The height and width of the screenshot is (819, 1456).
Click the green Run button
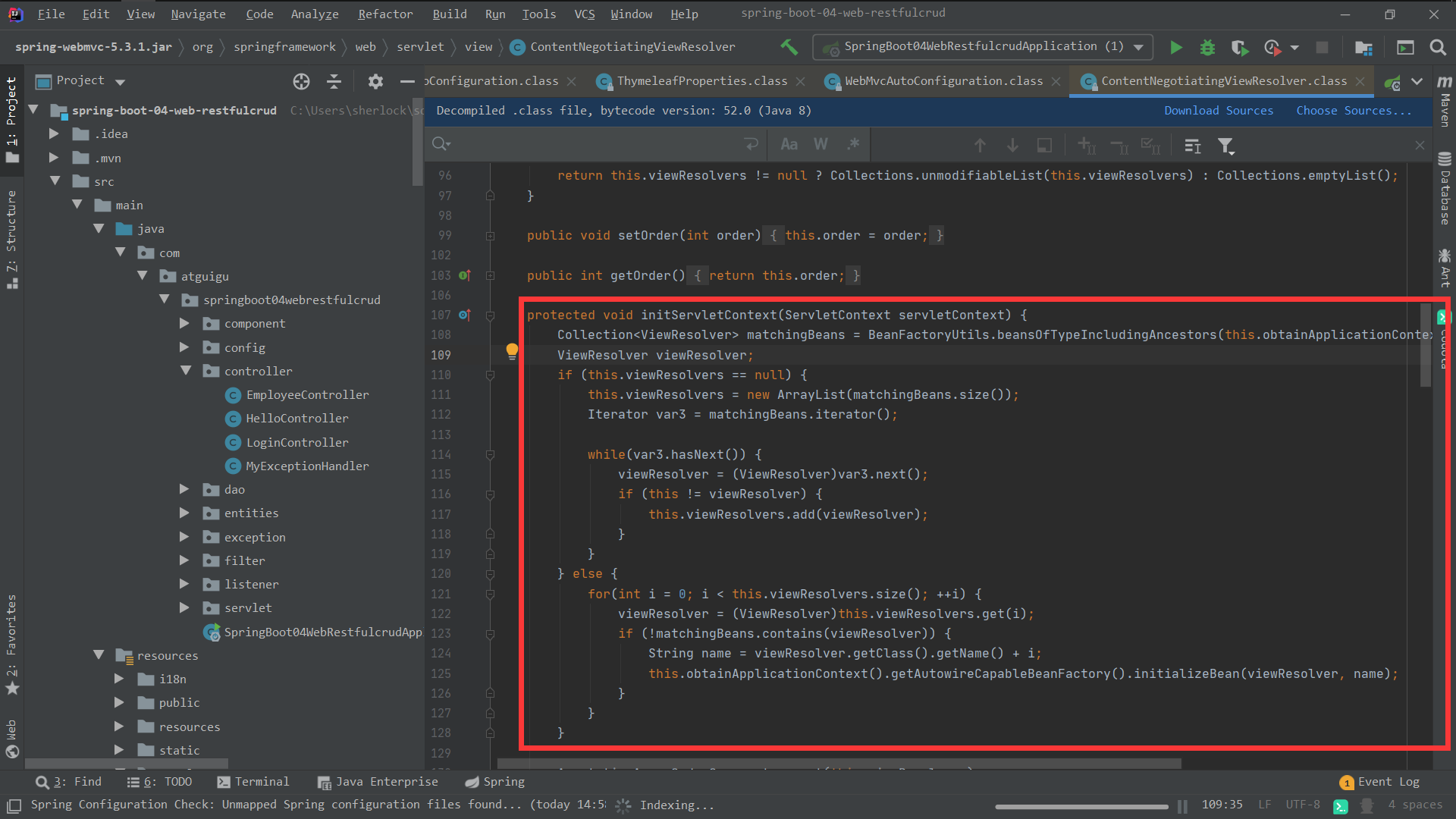coord(1175,47)
